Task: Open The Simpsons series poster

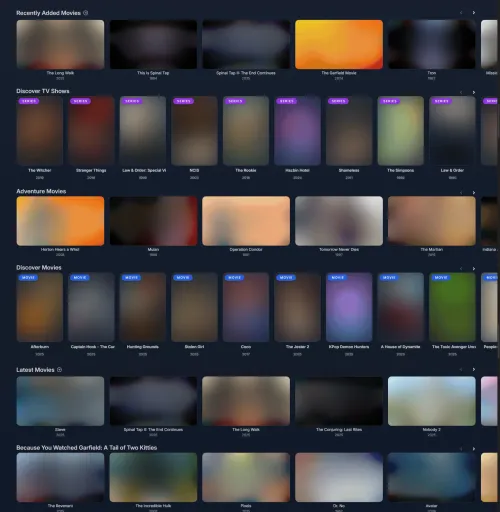Action: tap(401, 131)
